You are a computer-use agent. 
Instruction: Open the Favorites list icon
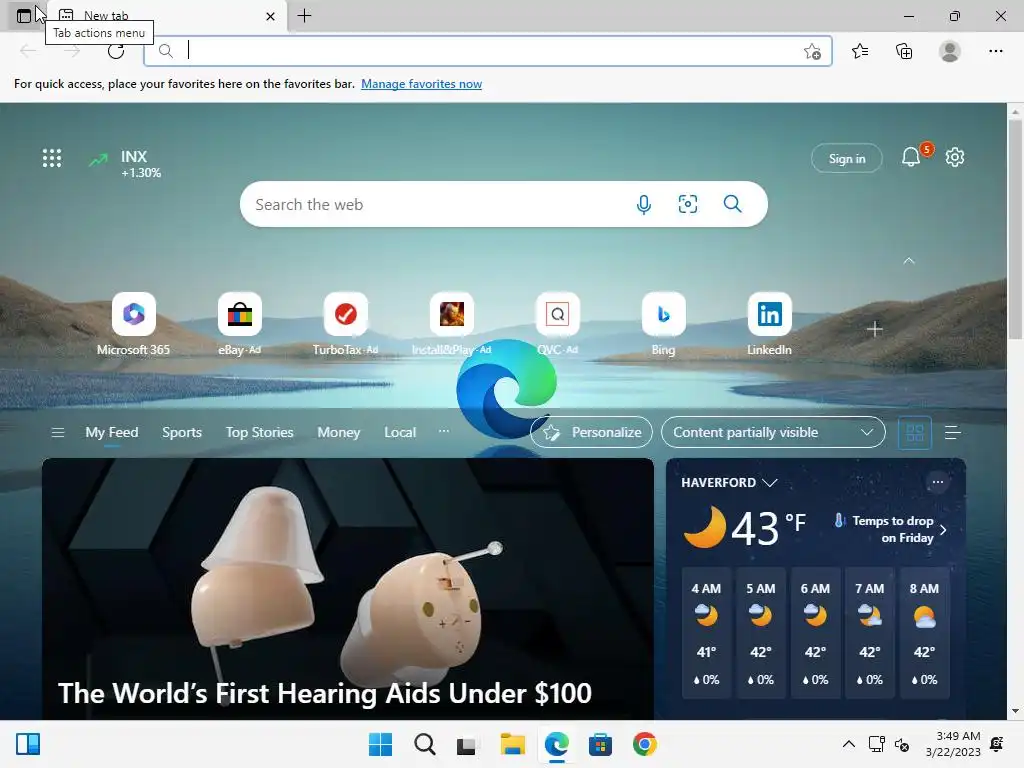click(x=860, y=51)
